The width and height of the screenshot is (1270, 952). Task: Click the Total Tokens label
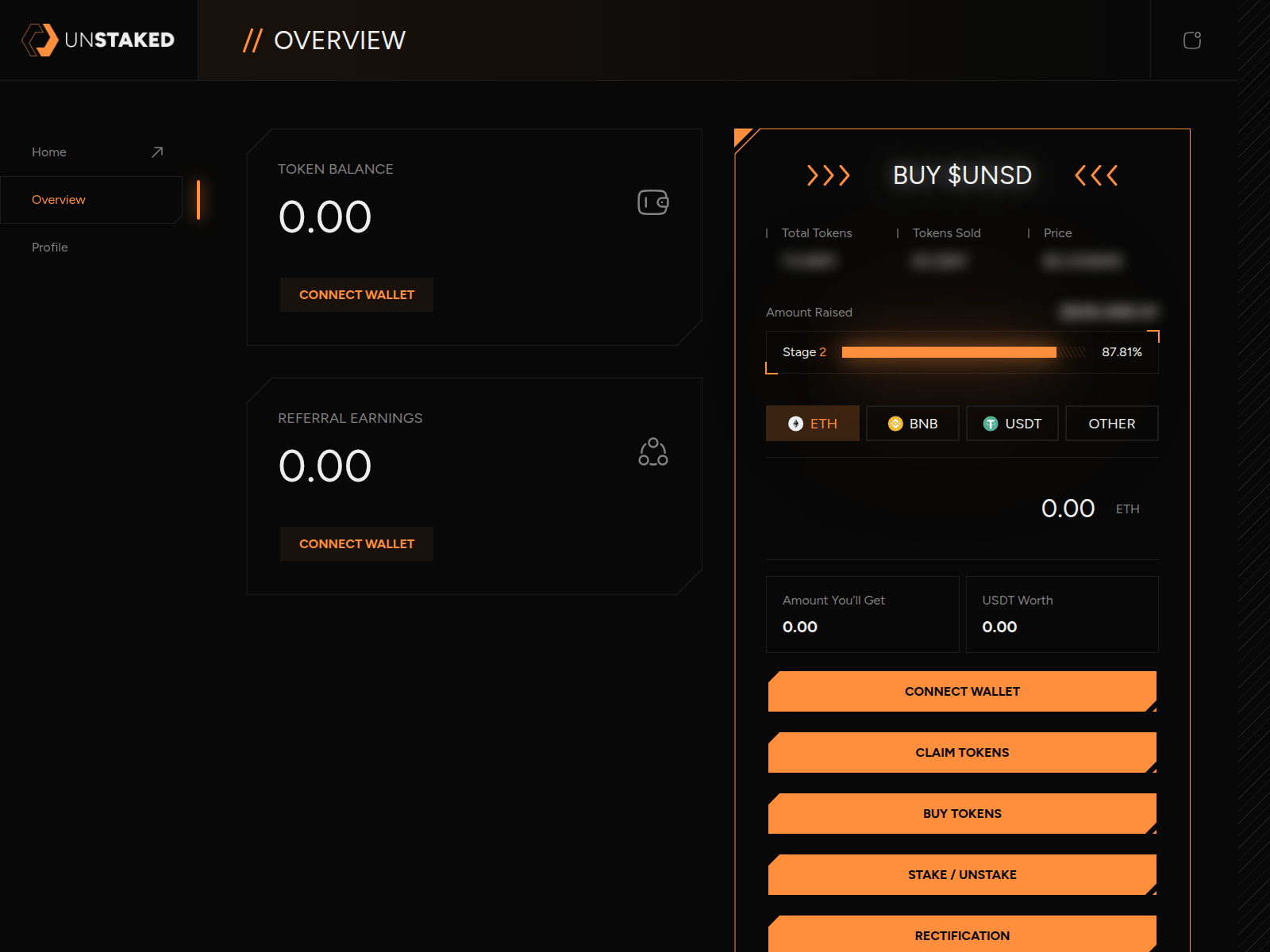pos(817,233)
